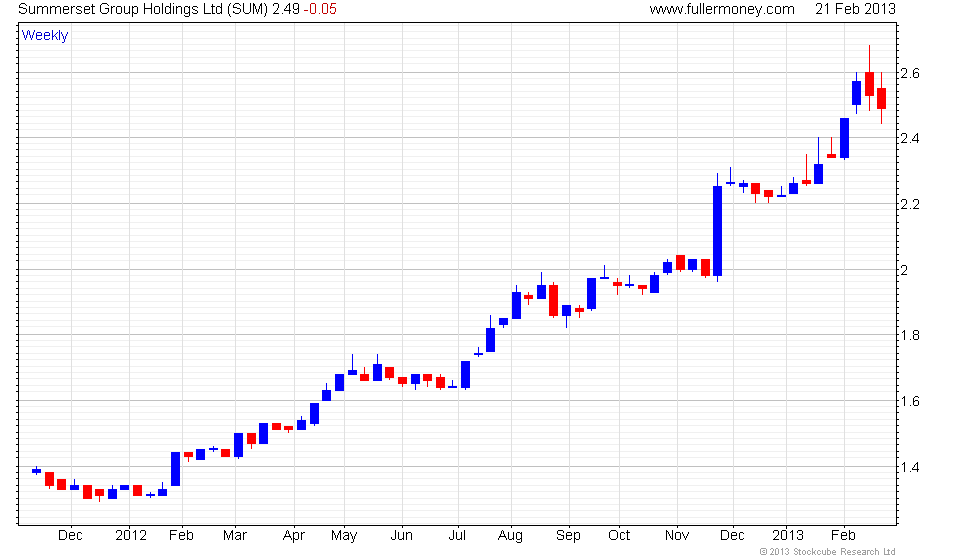The width and height of the screenshot is (980, 560).
Task: Click the '2013' time axis label
Action: point(788,536)
